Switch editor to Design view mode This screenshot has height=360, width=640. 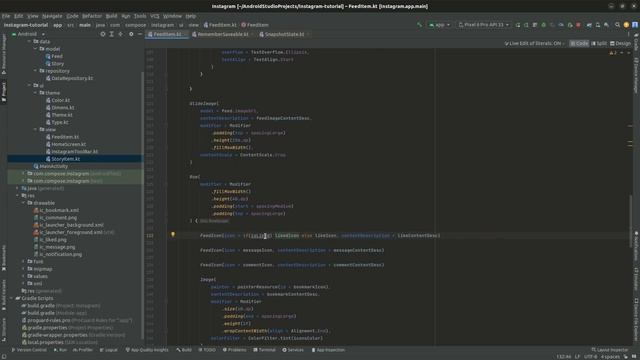(x=620, y=43)
